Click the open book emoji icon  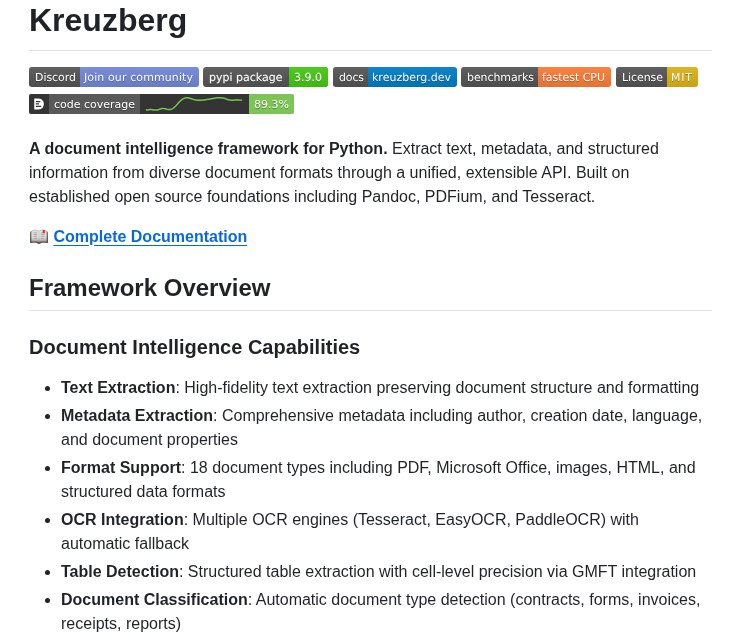point(39,236)
